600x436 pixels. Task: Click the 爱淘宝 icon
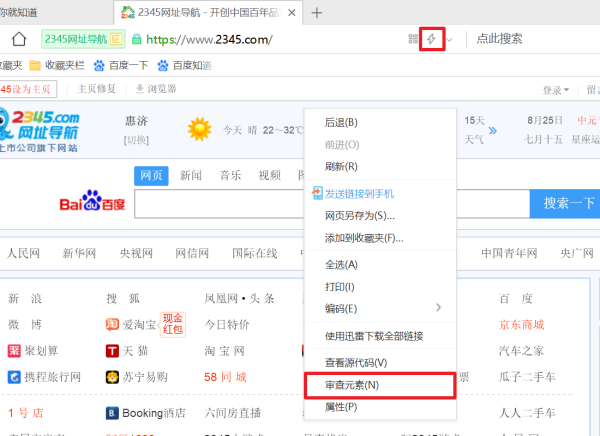pyautogui.click(x=112, y=325)
